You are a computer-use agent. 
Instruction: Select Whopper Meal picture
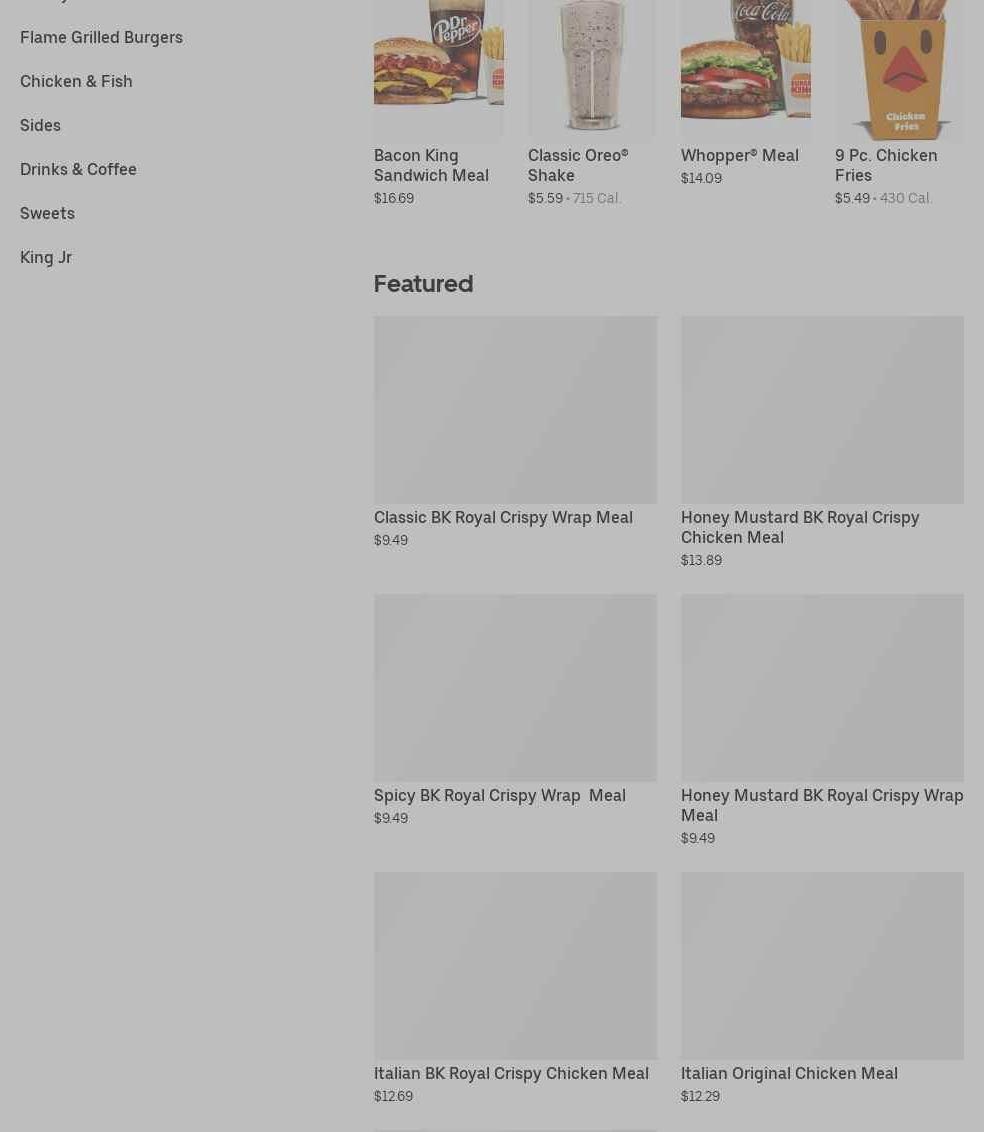pyautogui.click(x=746, y=69)
